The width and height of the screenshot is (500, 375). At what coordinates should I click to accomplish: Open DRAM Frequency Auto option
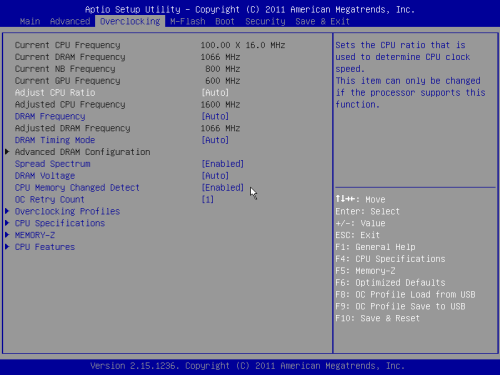point(215,116)
